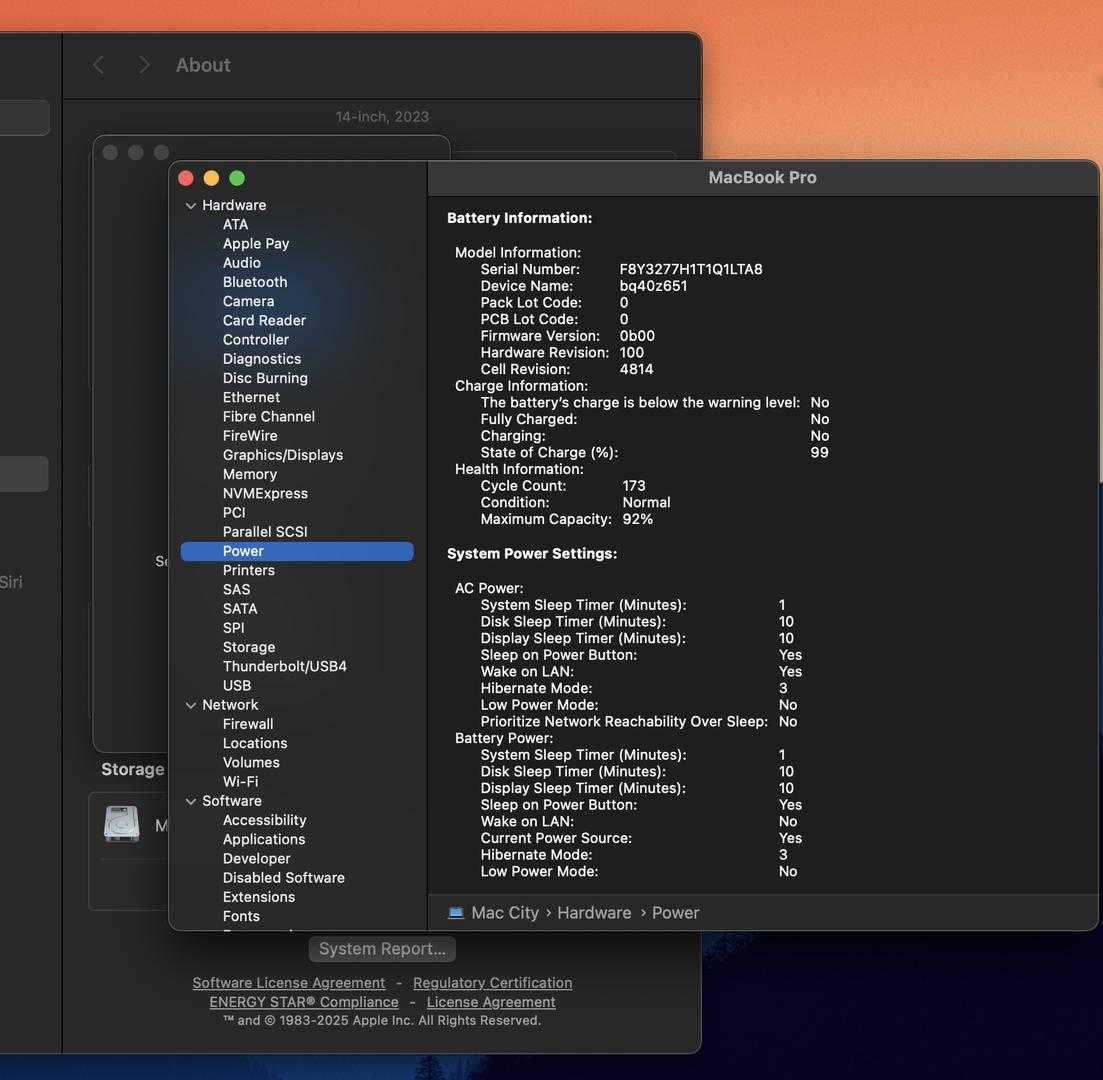Select Locations under Network
Screen dimensions: 1103x1080
click(x=255, y=744)
